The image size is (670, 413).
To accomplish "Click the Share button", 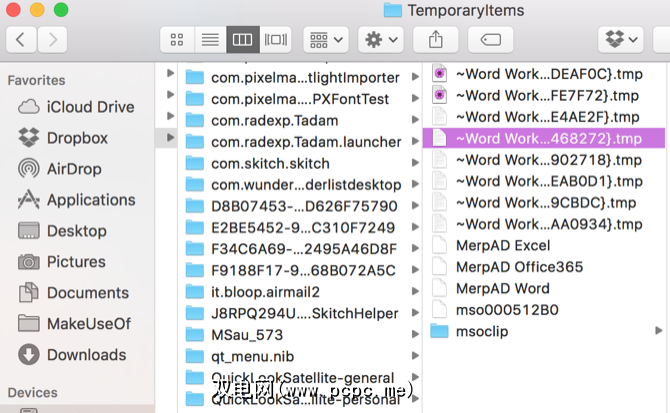I will [x=435, y=40].
